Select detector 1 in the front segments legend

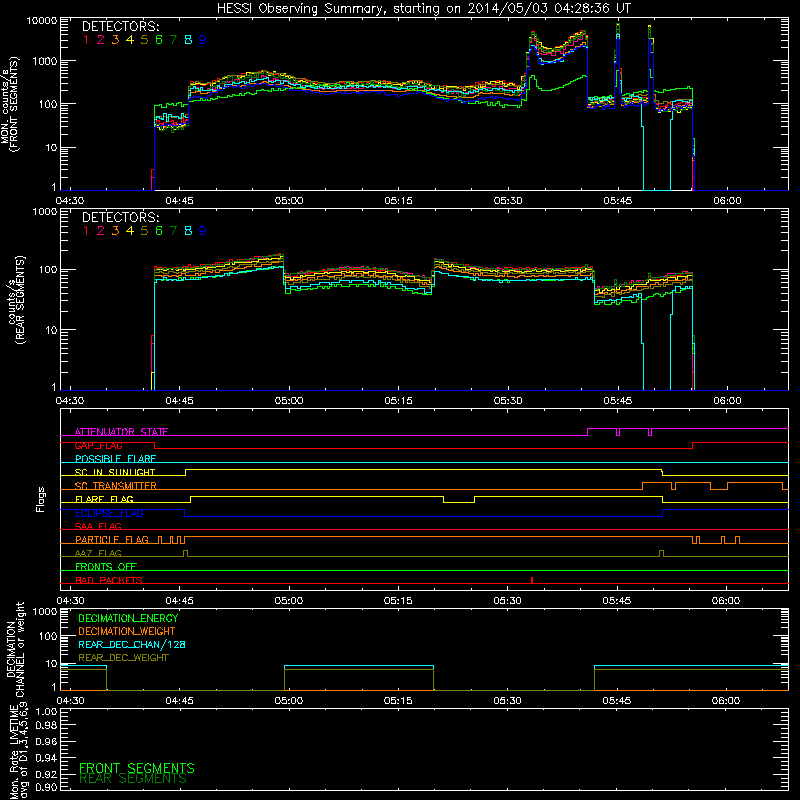pos(86,40)
